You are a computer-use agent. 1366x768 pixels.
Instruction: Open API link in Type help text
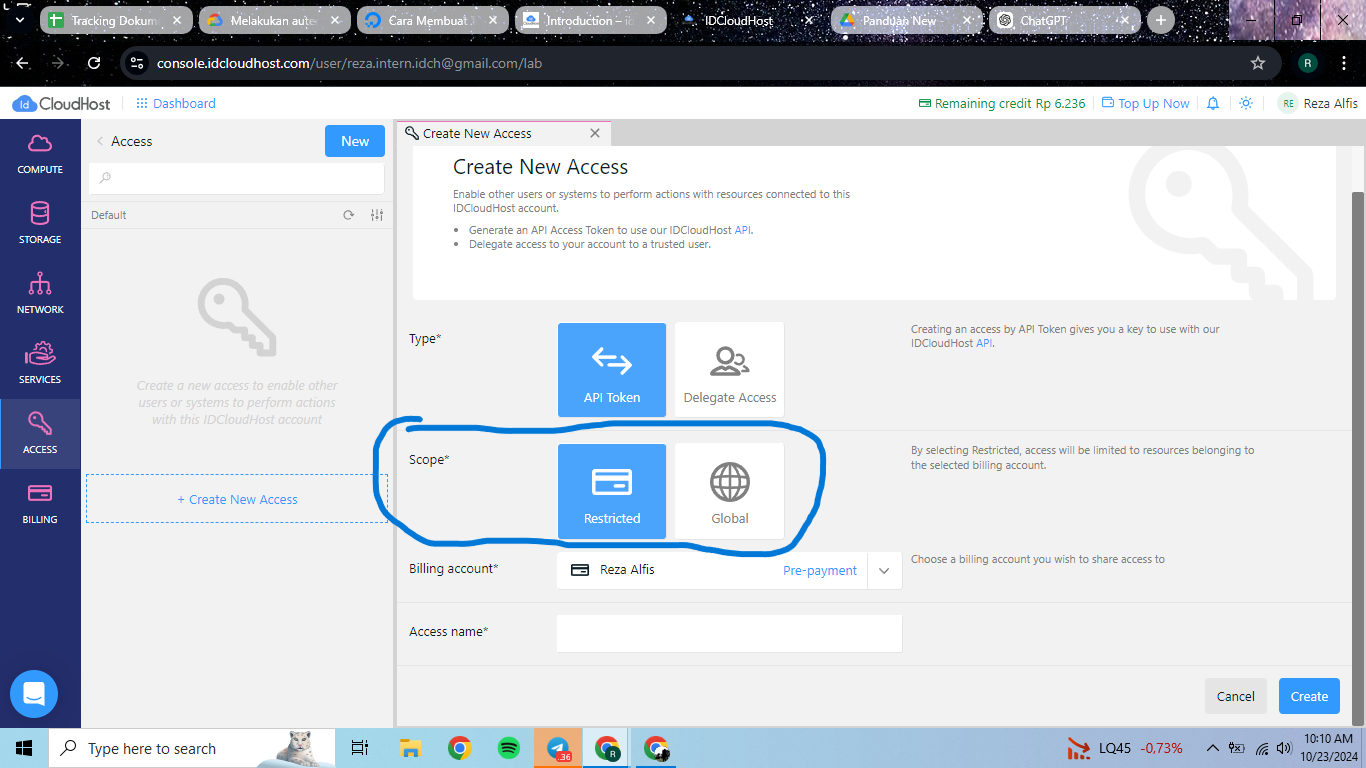click(984, 343)
